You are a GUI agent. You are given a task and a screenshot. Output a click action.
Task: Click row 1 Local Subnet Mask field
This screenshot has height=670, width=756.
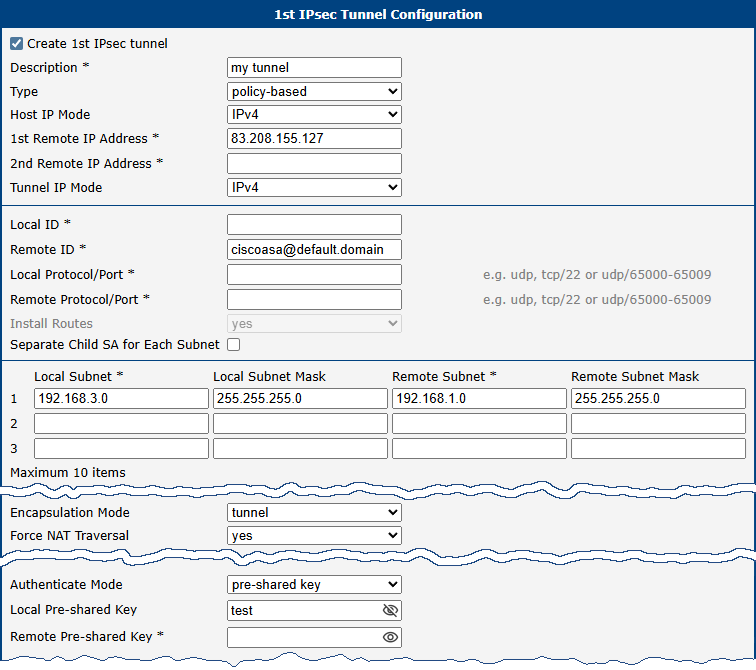point(300,399)
